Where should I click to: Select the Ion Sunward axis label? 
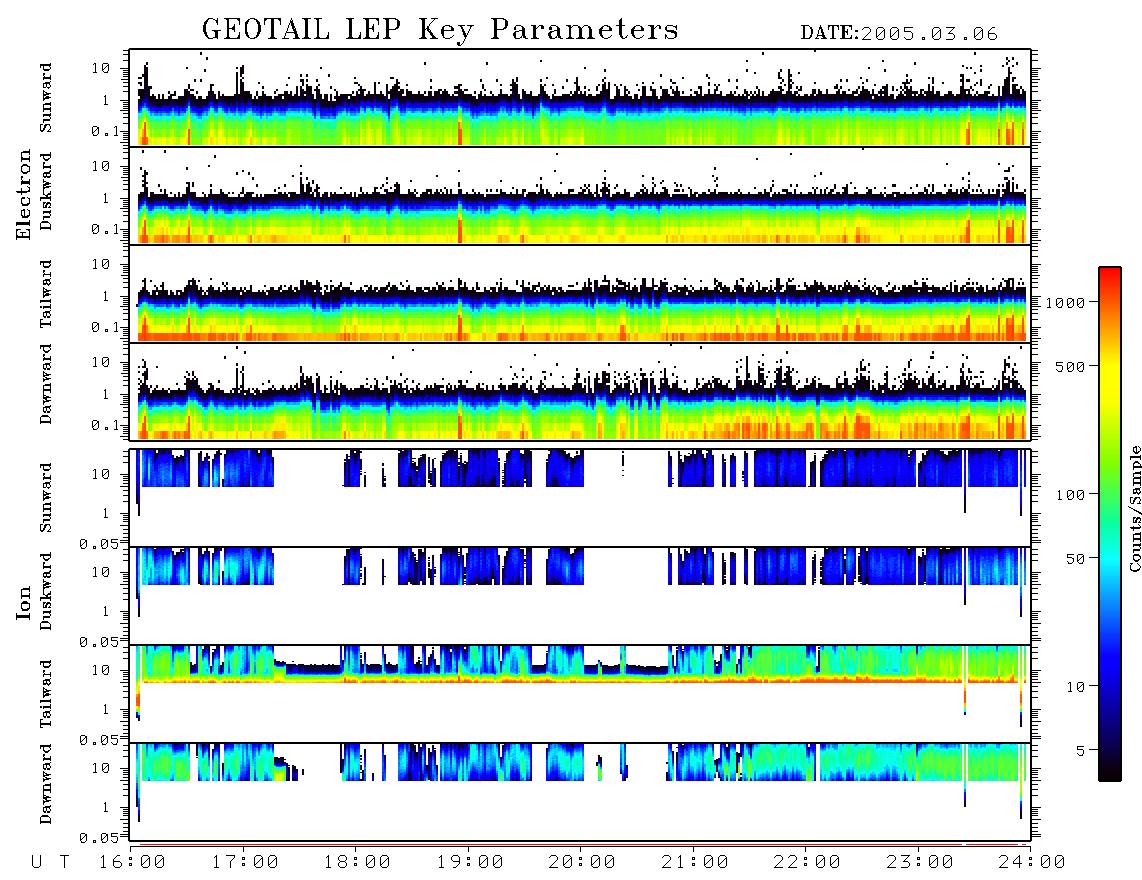(x=46, y=498)
